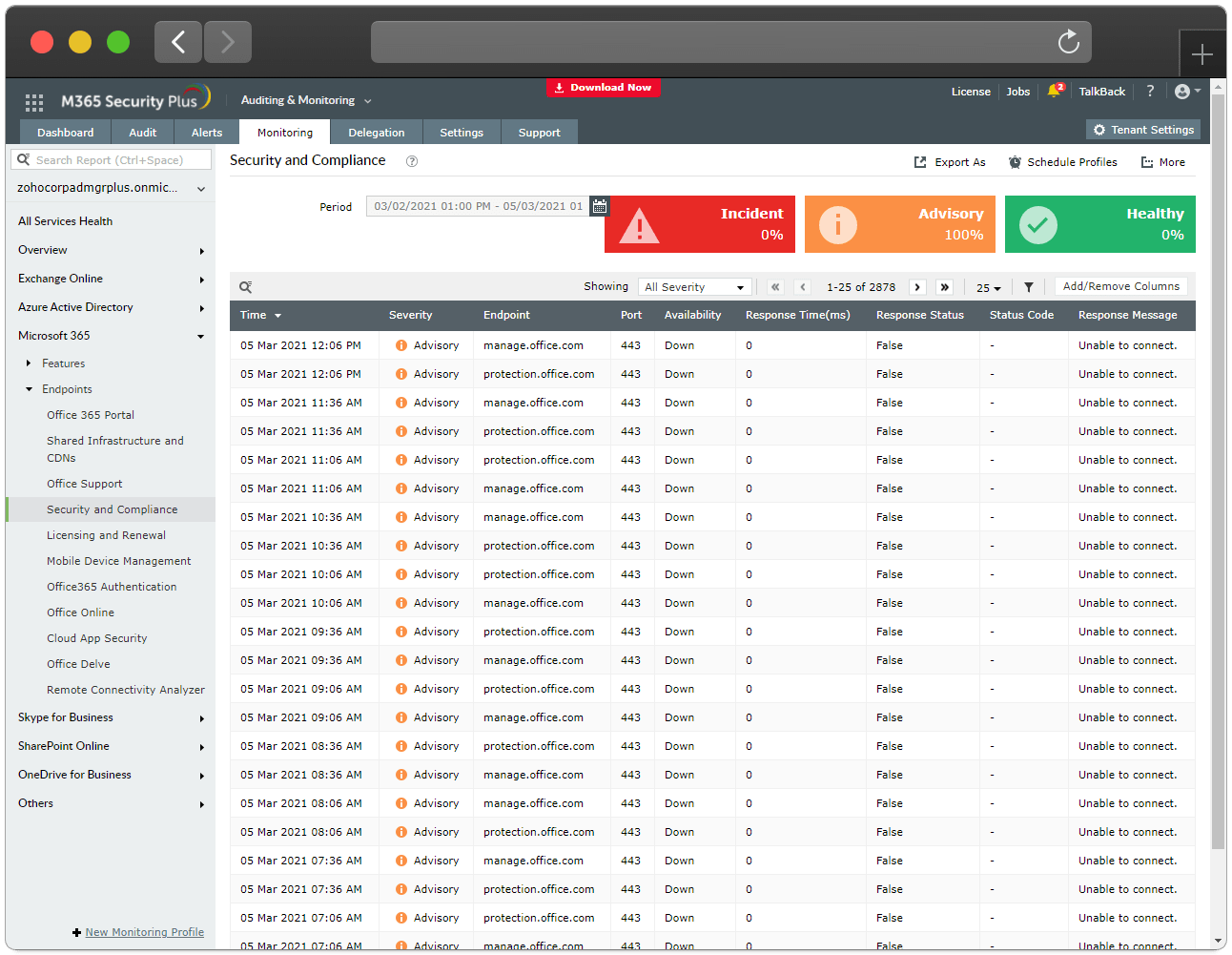
Task: Open the app launcher grid icon
Action: tap(34, 102)
